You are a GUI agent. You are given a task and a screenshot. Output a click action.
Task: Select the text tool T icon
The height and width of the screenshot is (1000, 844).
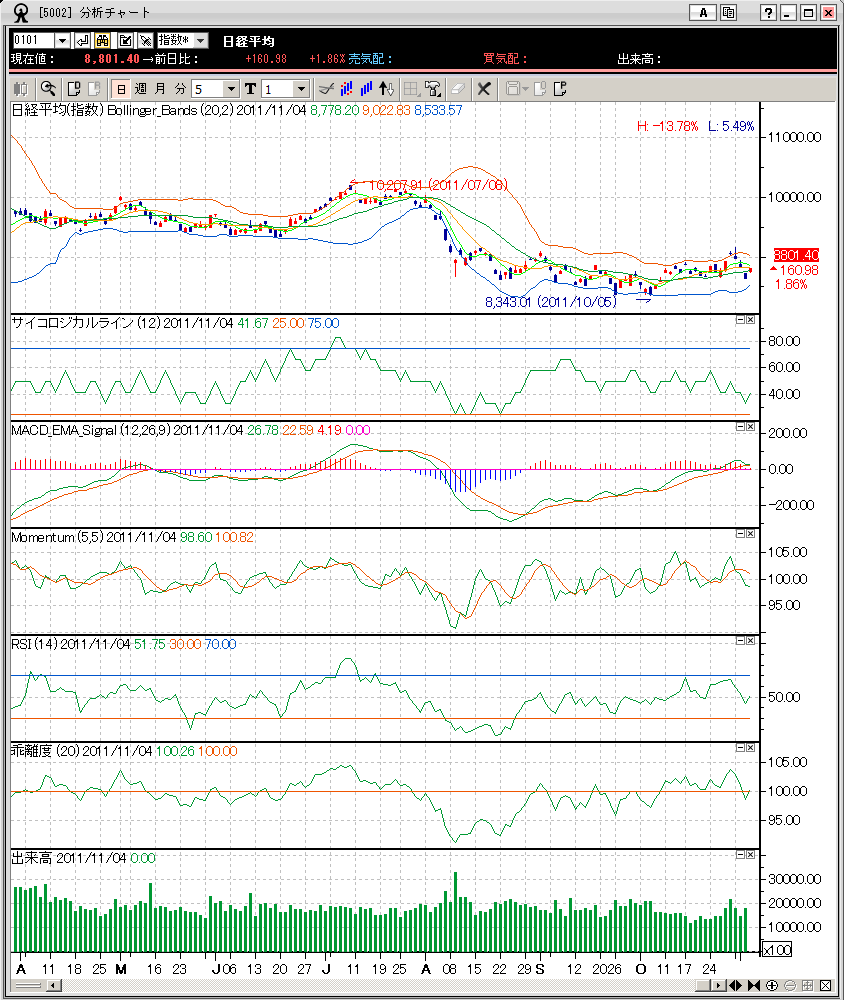click(x=250, y=88)
